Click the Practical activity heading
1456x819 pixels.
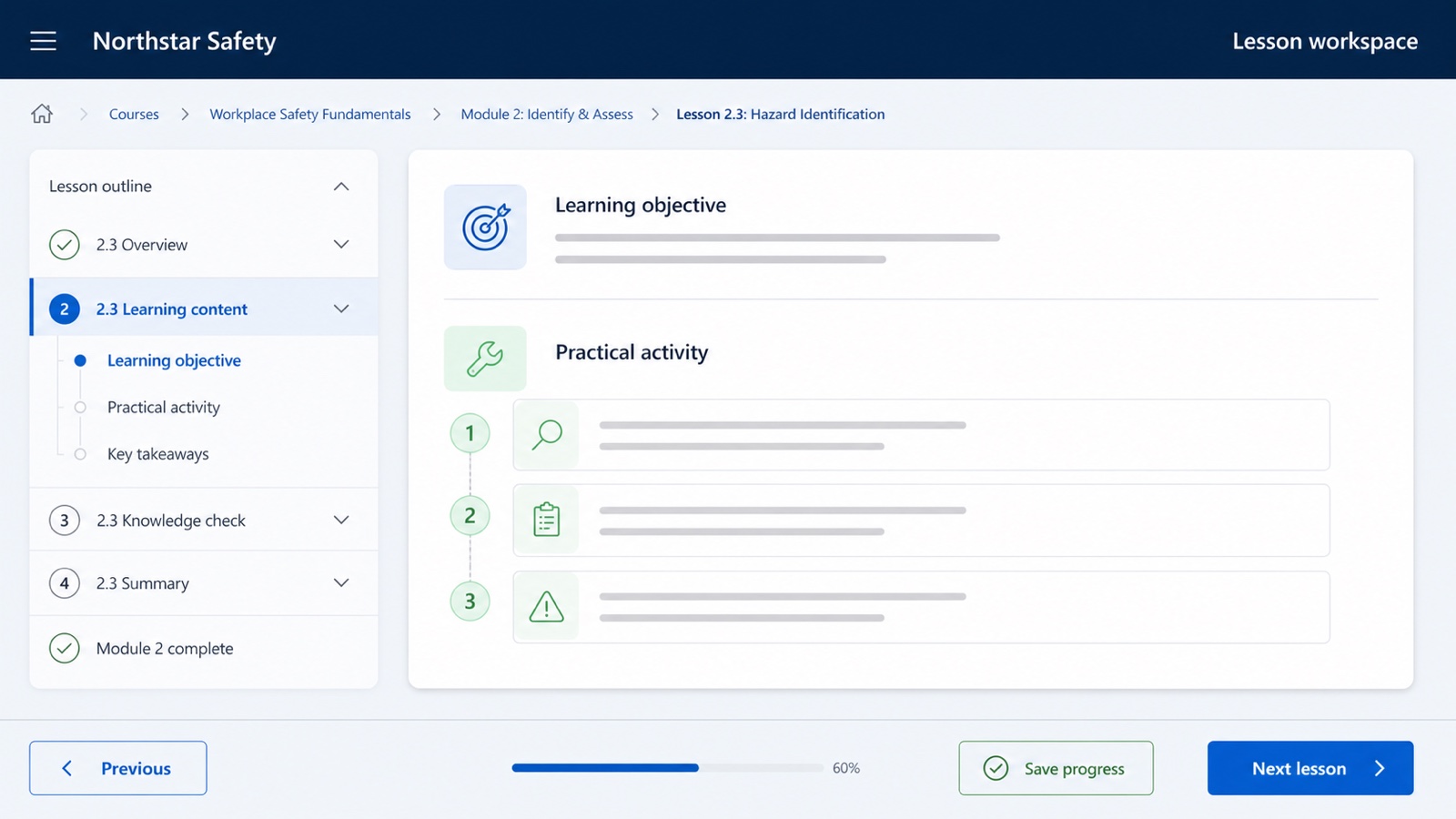(x=632, y=353)
